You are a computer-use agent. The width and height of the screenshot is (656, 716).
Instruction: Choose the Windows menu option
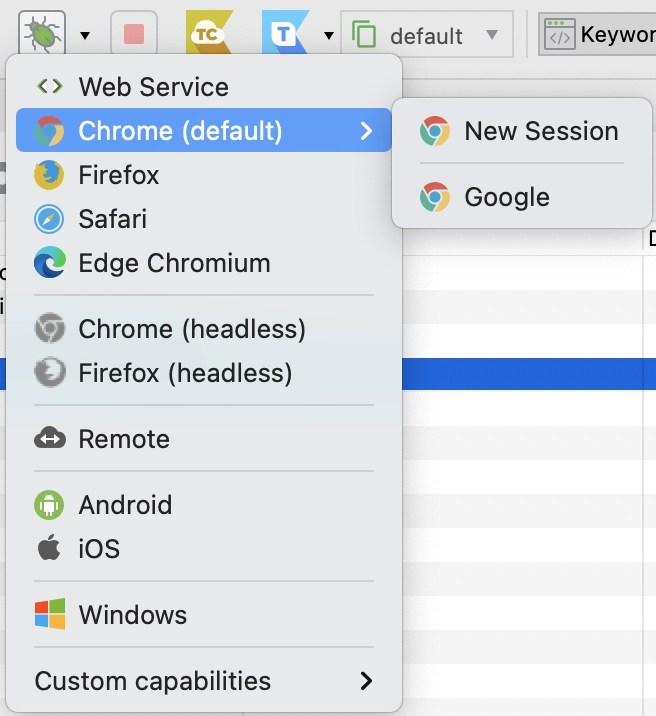(132, 615)
